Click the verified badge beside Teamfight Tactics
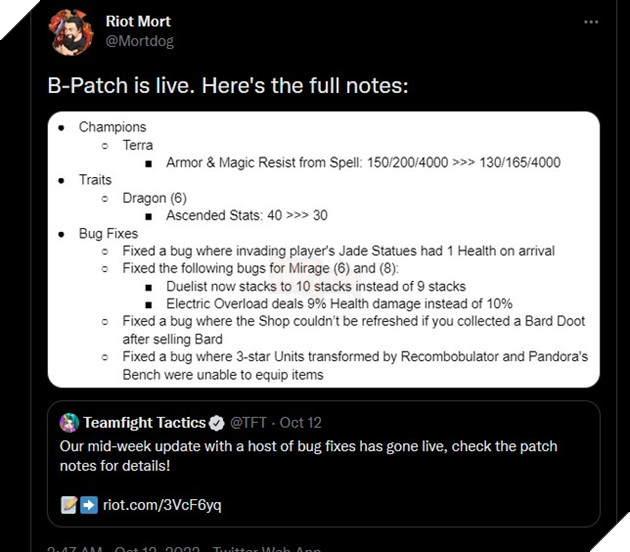The height and width of the screenshot is (552, 630). 217,423
